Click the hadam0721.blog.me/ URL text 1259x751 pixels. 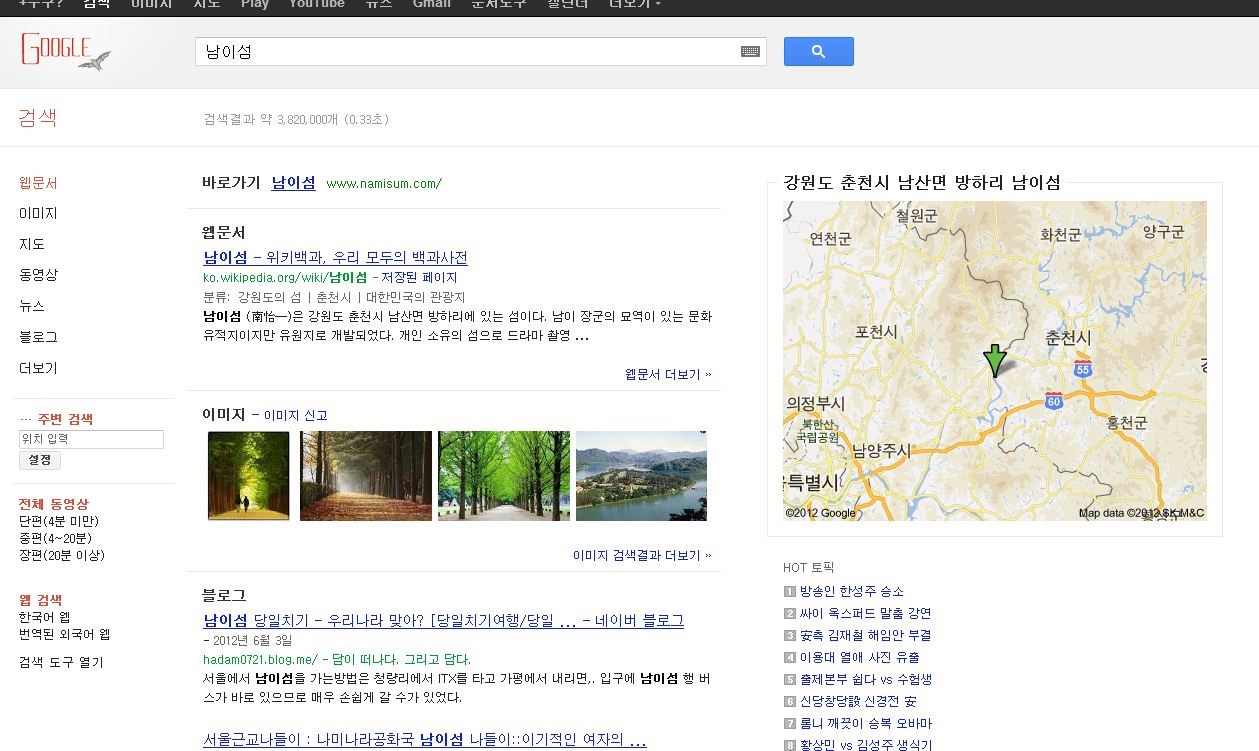coord(260,659)
